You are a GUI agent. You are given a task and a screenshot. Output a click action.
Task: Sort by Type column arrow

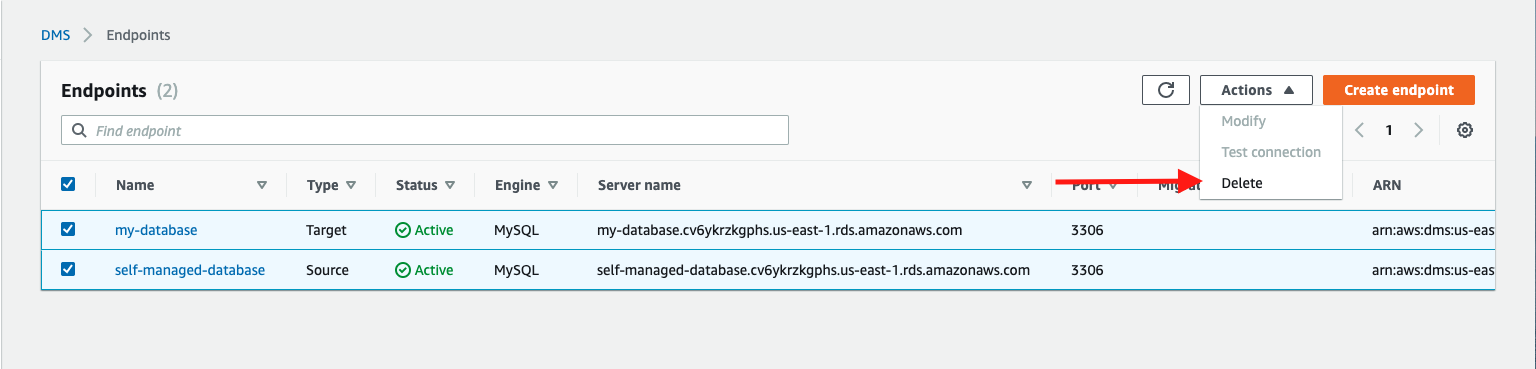pos(351,185)
